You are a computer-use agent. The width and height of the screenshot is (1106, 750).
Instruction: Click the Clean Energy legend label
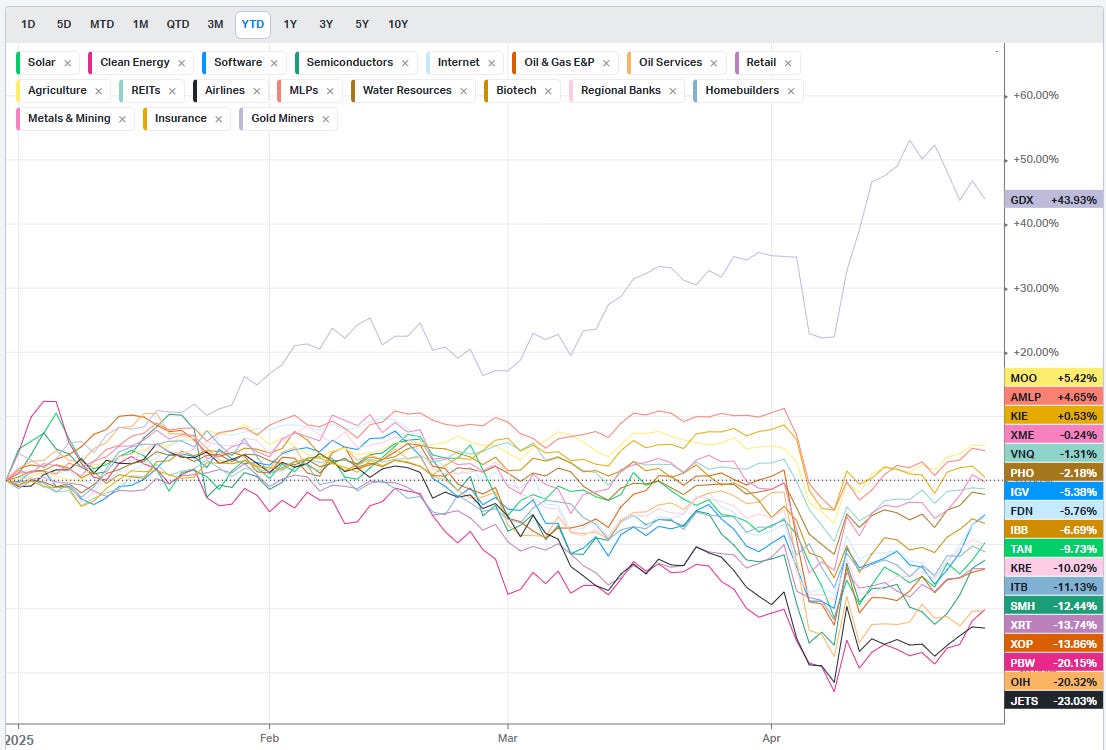(135, 62)
